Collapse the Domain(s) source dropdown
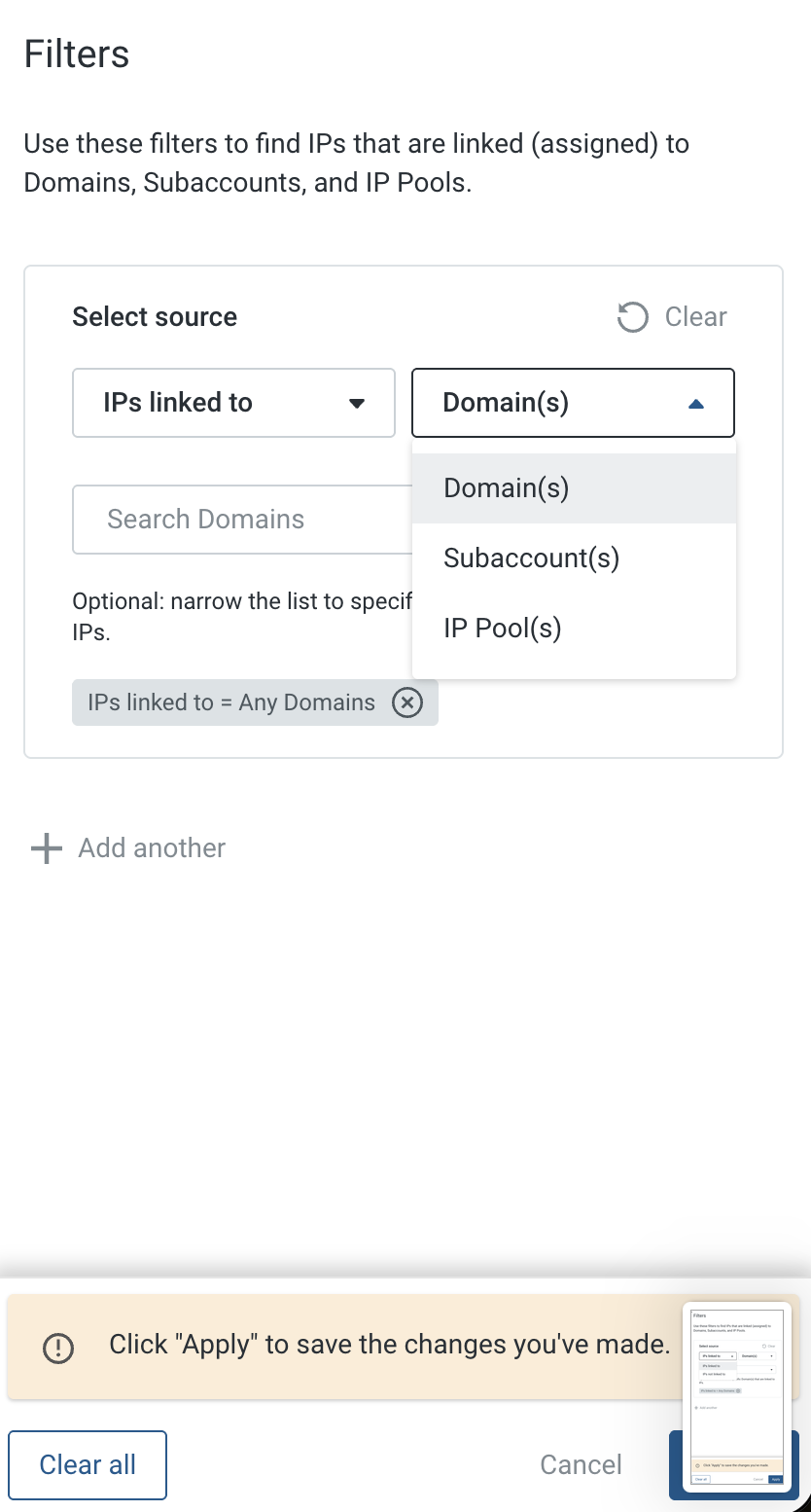The height and width of the screenshot is (1512, 811). 573,403
